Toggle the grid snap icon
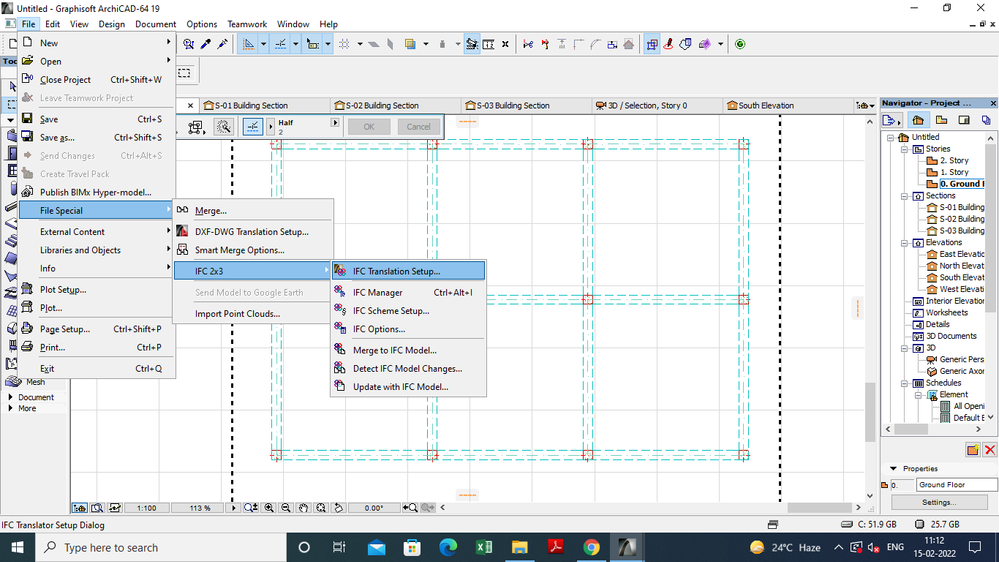The width and height of the screenshot is (999, 562). tap(345, 44)
